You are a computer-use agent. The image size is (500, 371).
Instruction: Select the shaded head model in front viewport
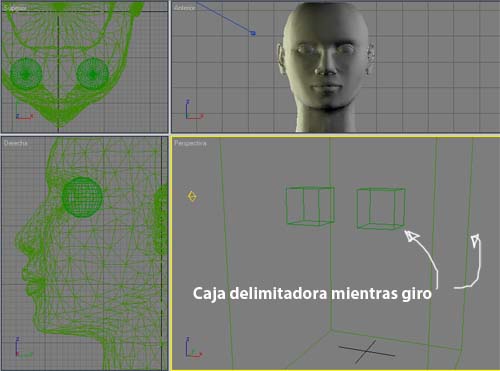pyautogui.click(x=326, y=67)
